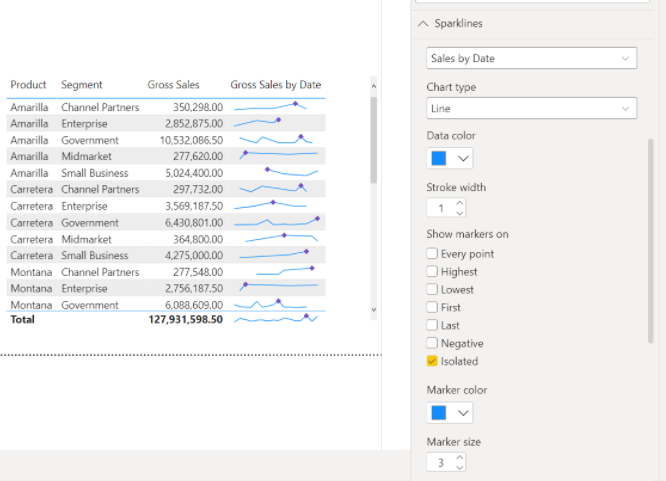
Task: Decrease the Marker size value
Action: pyautogui.click(x=460, y=467)
